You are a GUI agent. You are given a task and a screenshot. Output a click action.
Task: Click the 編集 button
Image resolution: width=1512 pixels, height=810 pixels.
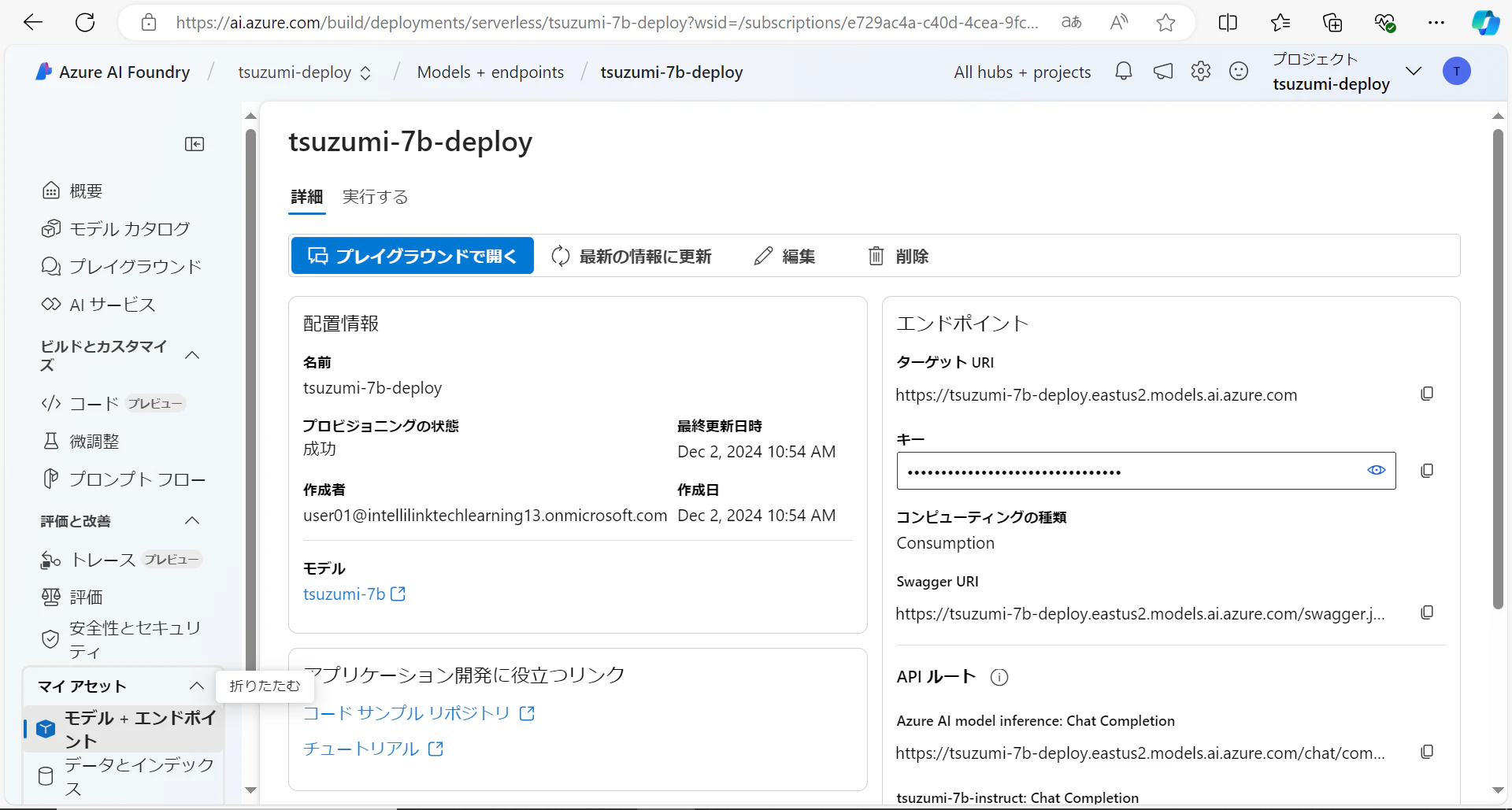784,256
